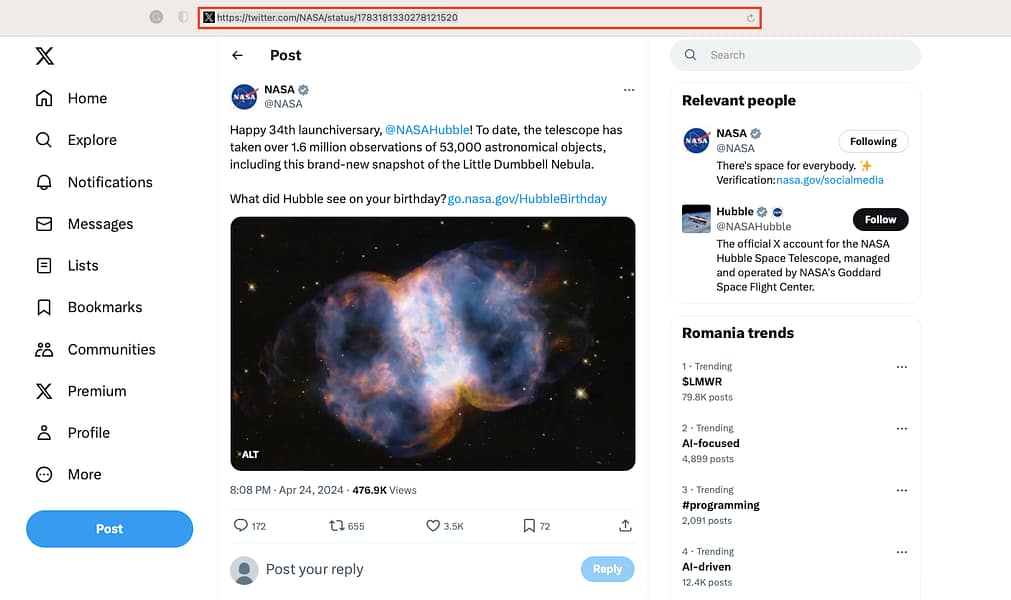Like NASA's post with the heart icon
Screen dimensions: 1011x600
pos(432,525)
